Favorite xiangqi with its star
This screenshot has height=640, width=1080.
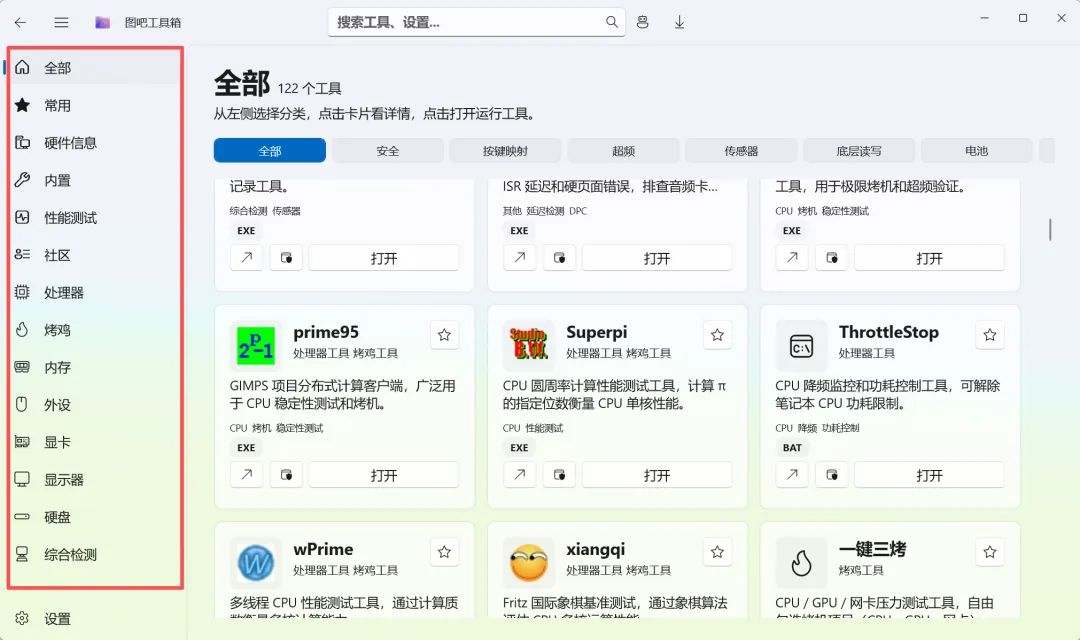pyautogui.click(x=717, y=552)
